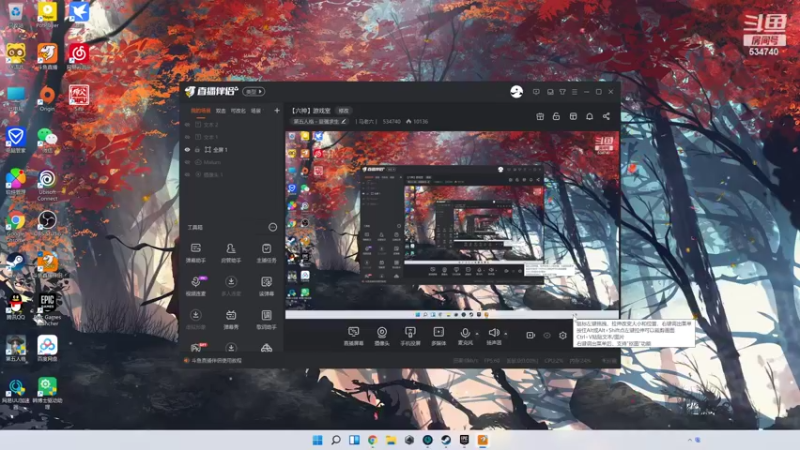Click the 百度网盘 desktop icon

coord(47,348)
